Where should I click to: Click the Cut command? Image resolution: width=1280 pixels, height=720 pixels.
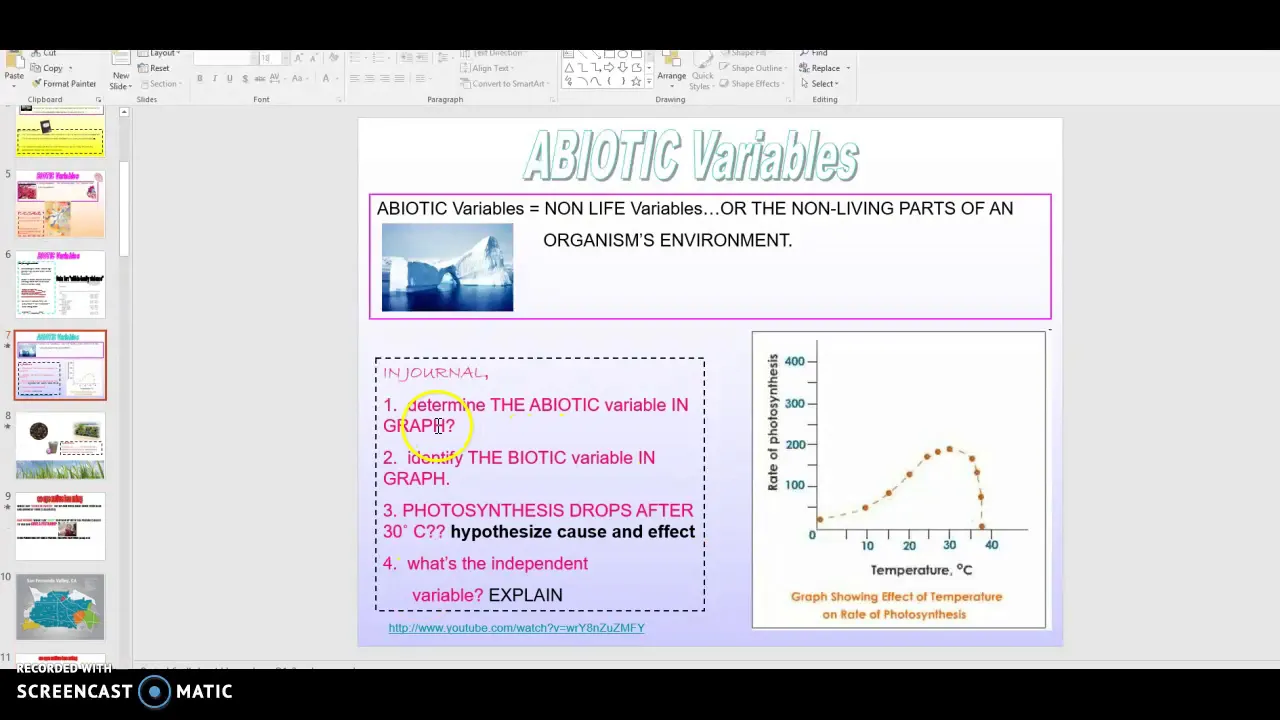(44, 53)
